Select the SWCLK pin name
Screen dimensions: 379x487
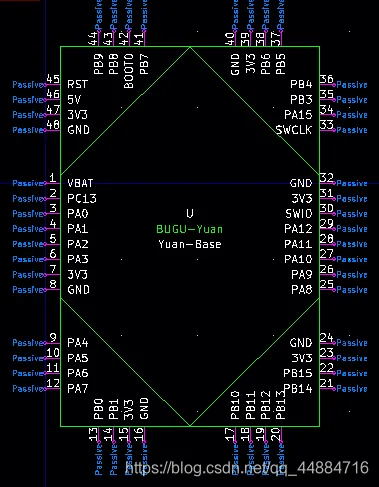pyautogui.click(x=294, y=130)
